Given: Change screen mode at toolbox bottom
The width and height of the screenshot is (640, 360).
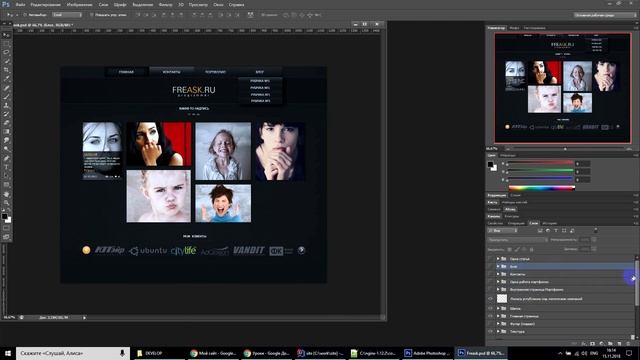Looking at the screenshot, I should (x=6, y=237).
